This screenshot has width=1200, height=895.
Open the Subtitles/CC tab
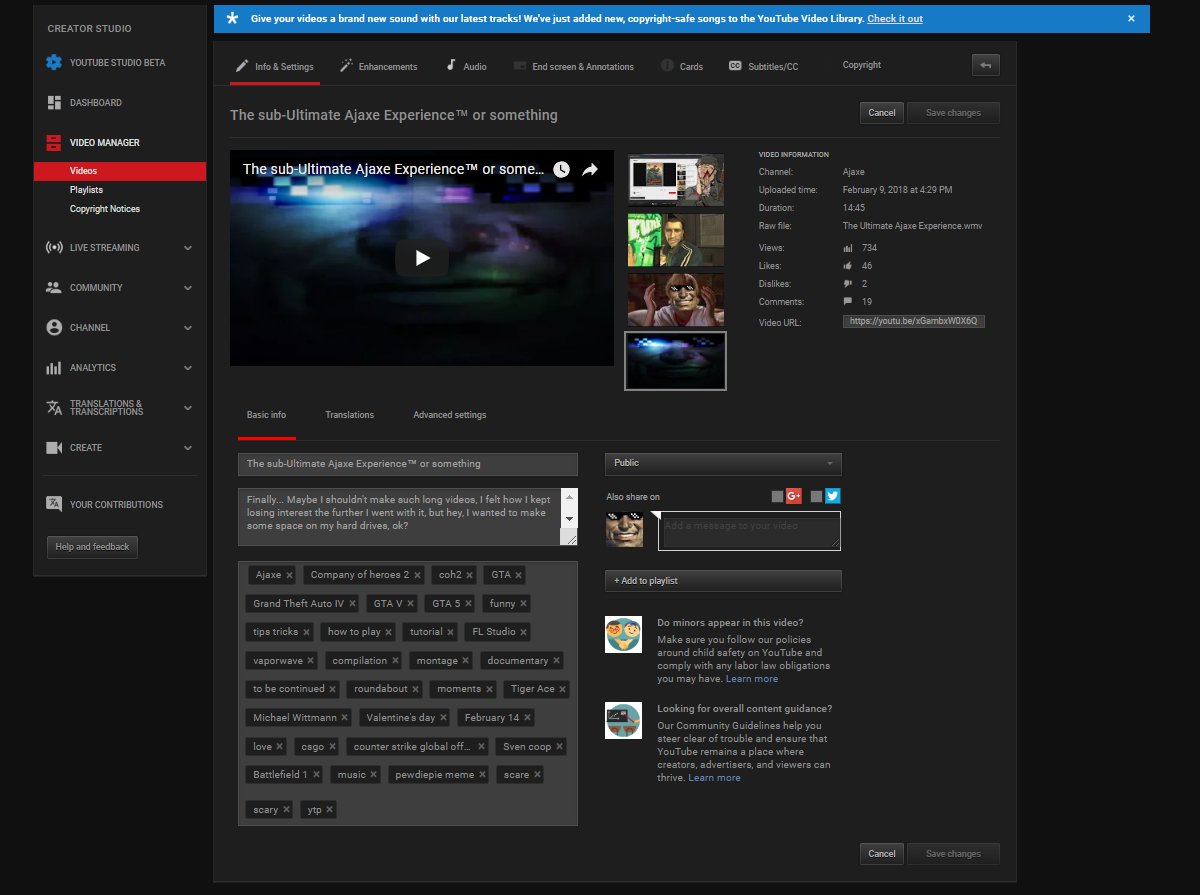[763, 67]
